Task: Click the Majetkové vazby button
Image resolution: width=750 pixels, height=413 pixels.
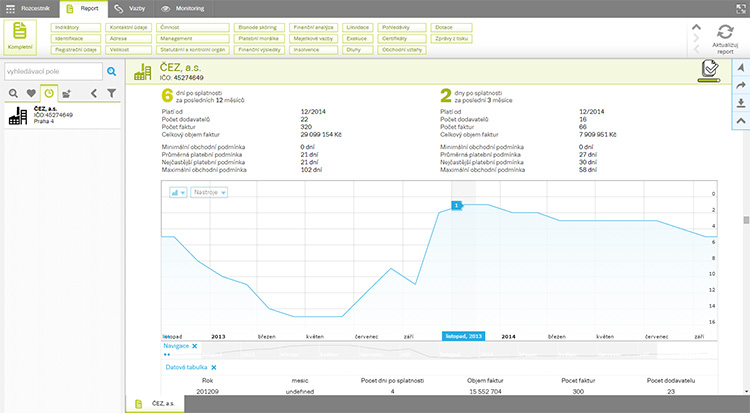Action: [x=313, y=39]
